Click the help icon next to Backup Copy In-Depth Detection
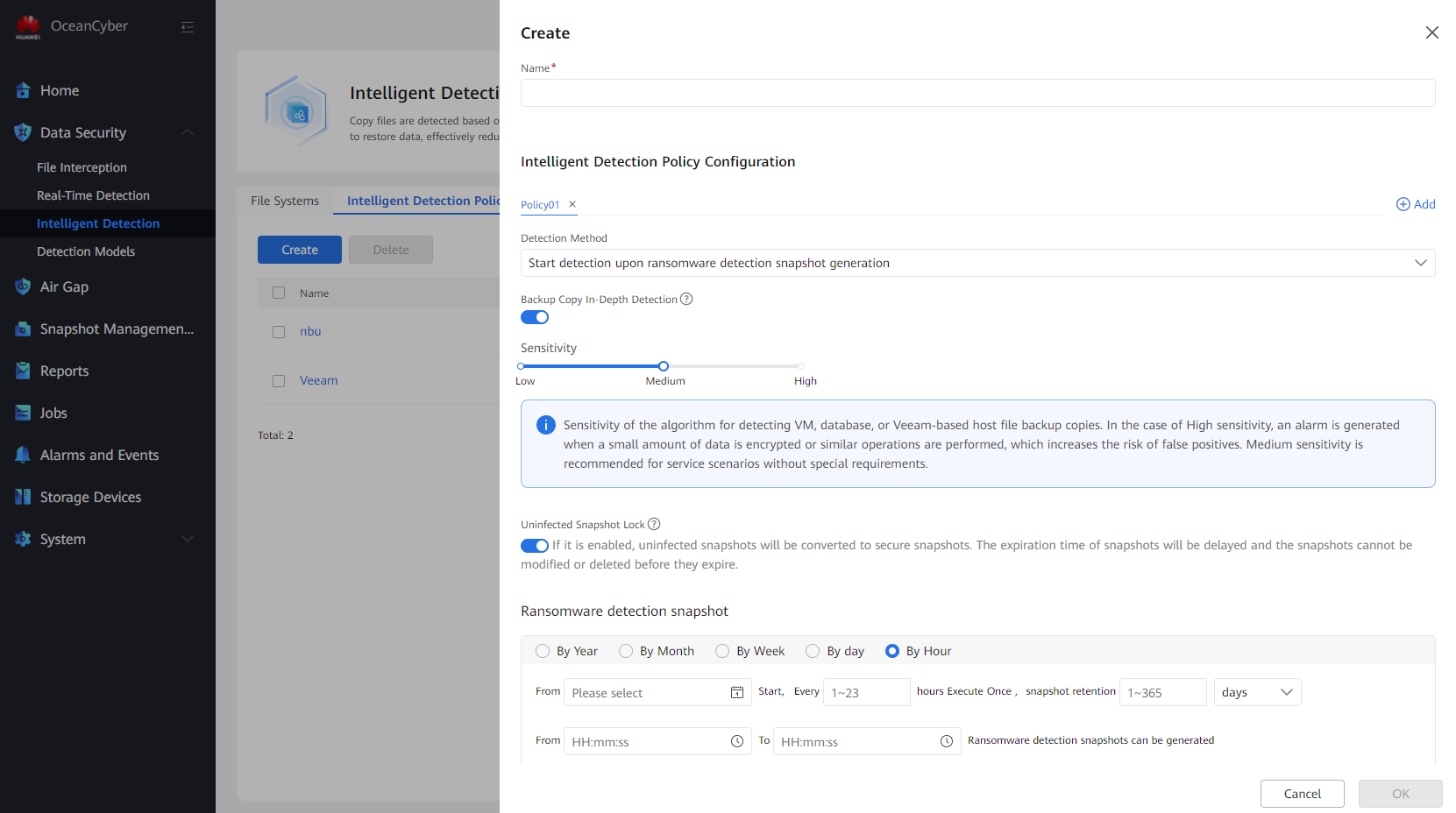Viewport: 1456px width, 813px height. pyautogui.click(x=686, y=299)
